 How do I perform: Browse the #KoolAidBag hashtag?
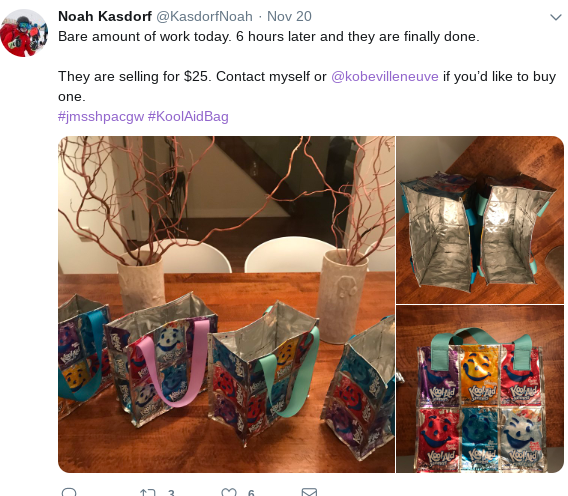(x=188, y=117)
